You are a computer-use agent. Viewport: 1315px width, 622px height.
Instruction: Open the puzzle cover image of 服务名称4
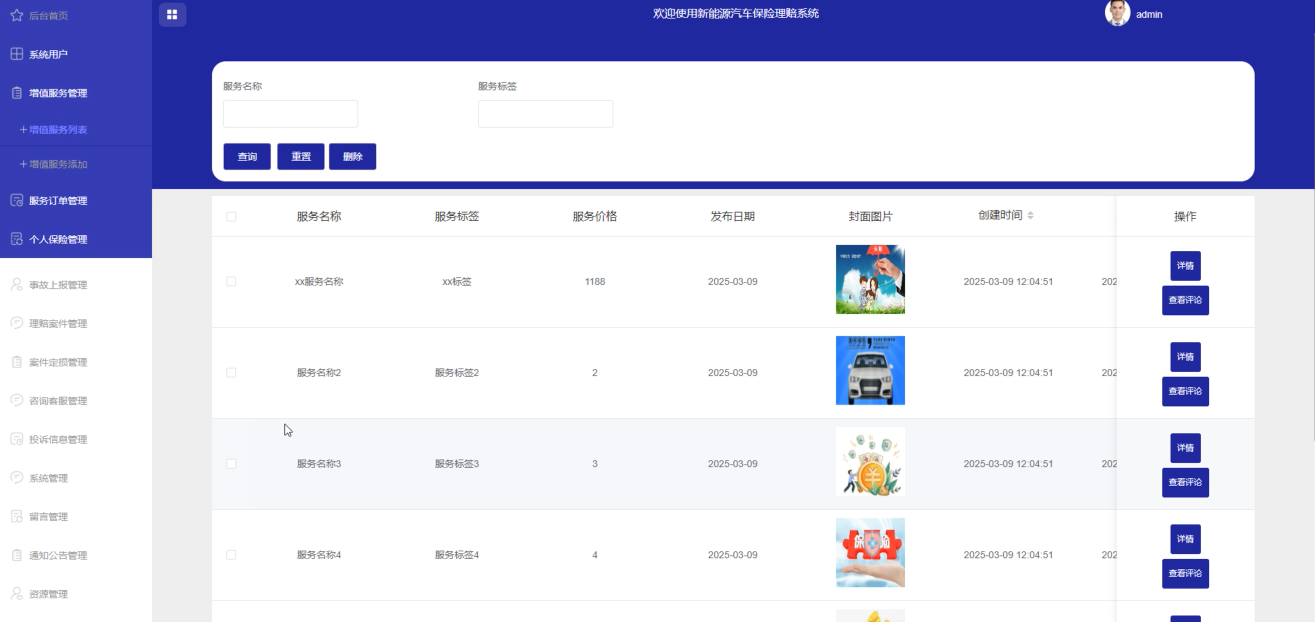click(870, 553)
